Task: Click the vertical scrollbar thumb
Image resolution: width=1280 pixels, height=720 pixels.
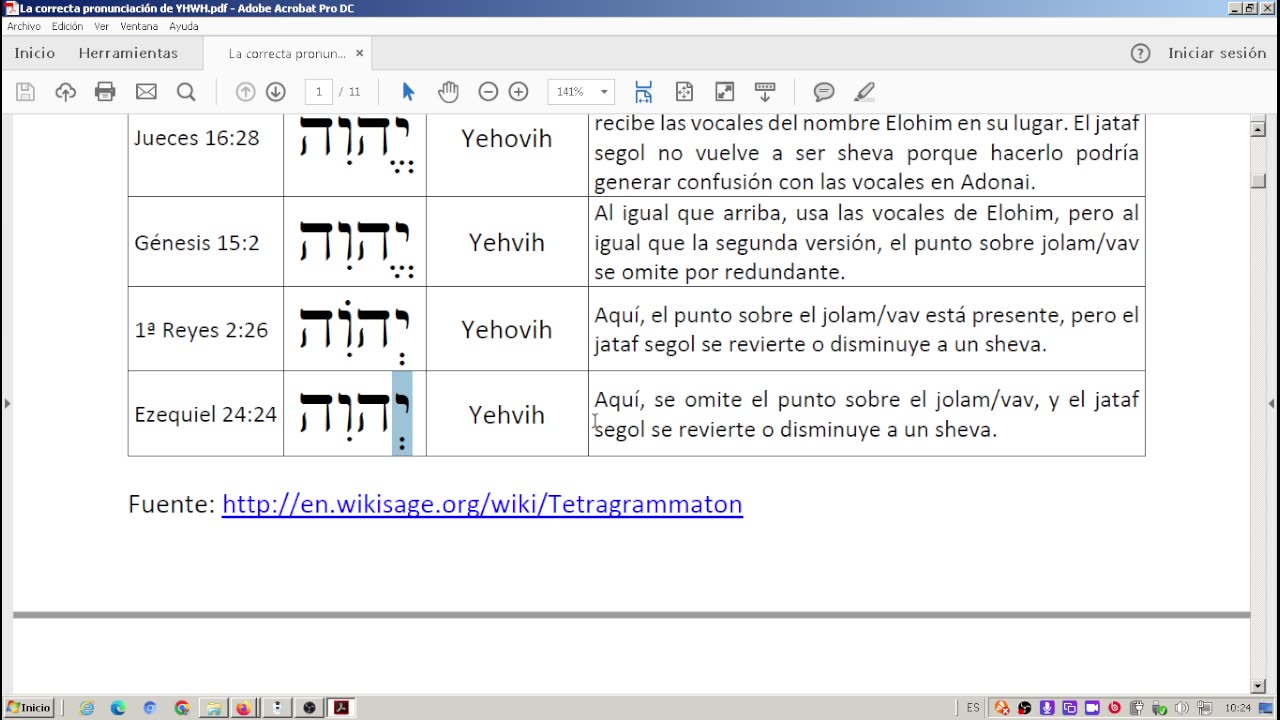Action: click(1259, 180)
